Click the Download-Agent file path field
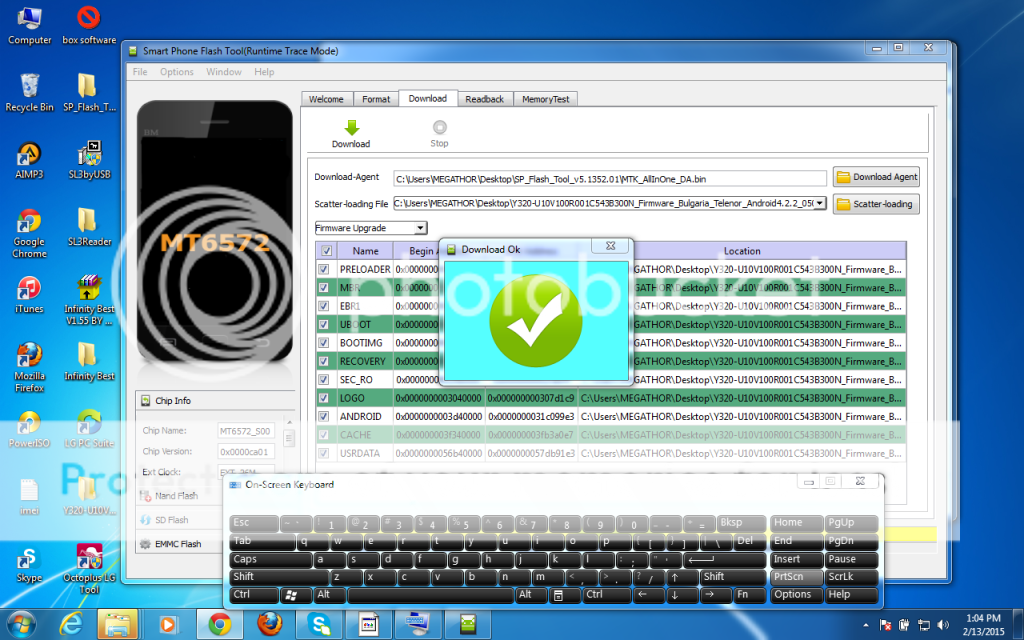This screenshot has width=1024, height=640. 610,178
